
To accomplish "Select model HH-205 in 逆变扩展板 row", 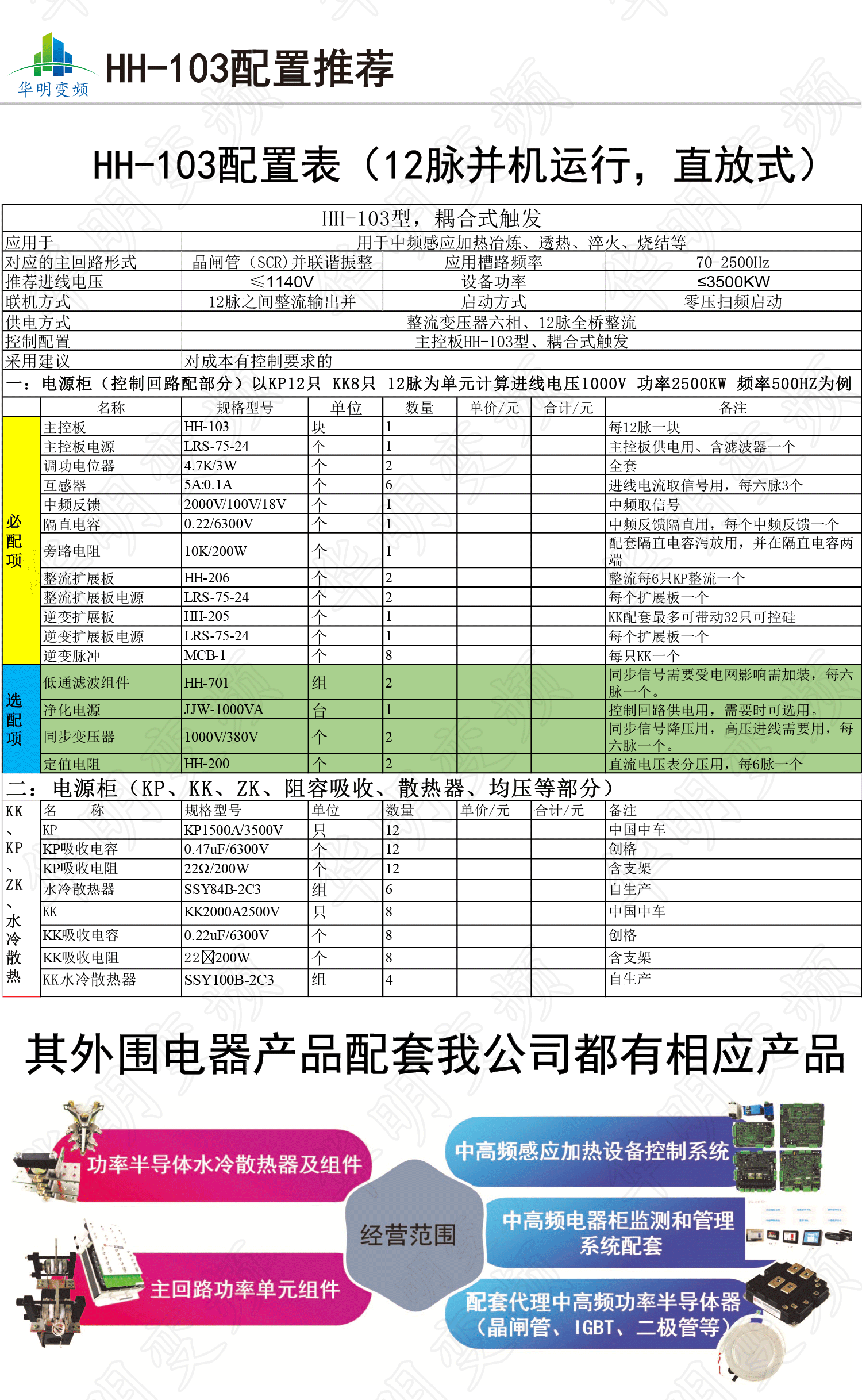I will coord(207,616).
